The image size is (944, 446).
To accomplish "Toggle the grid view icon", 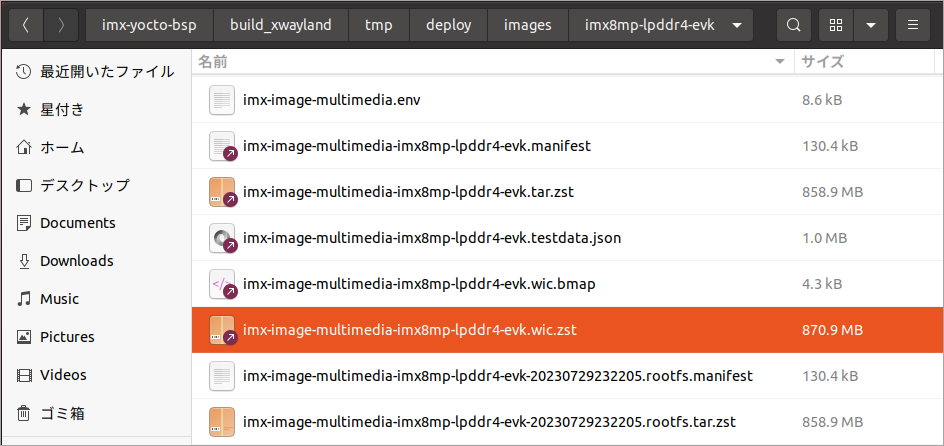I will pos(835,25).
